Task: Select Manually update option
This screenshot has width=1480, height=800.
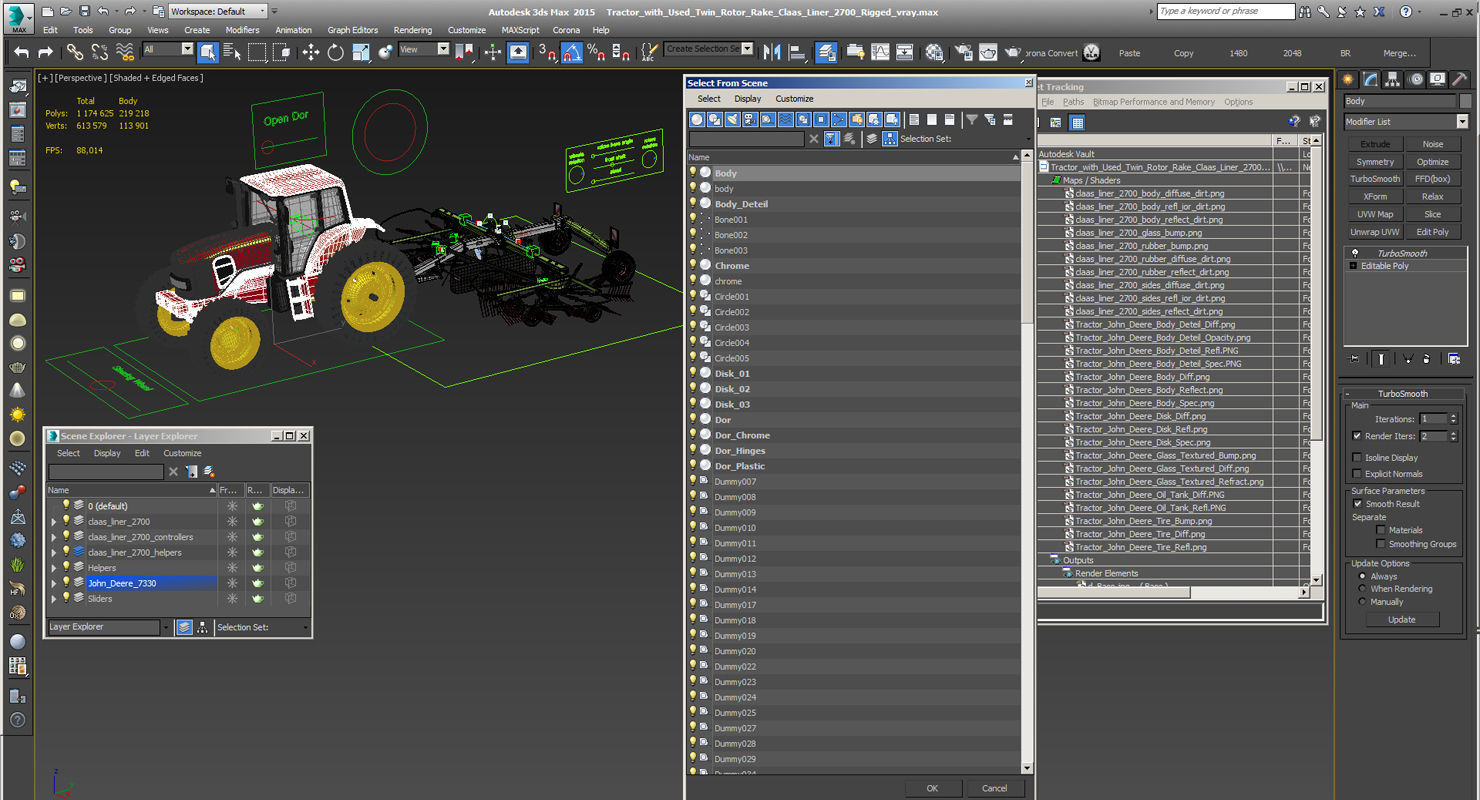Action: click(1362, 602)
